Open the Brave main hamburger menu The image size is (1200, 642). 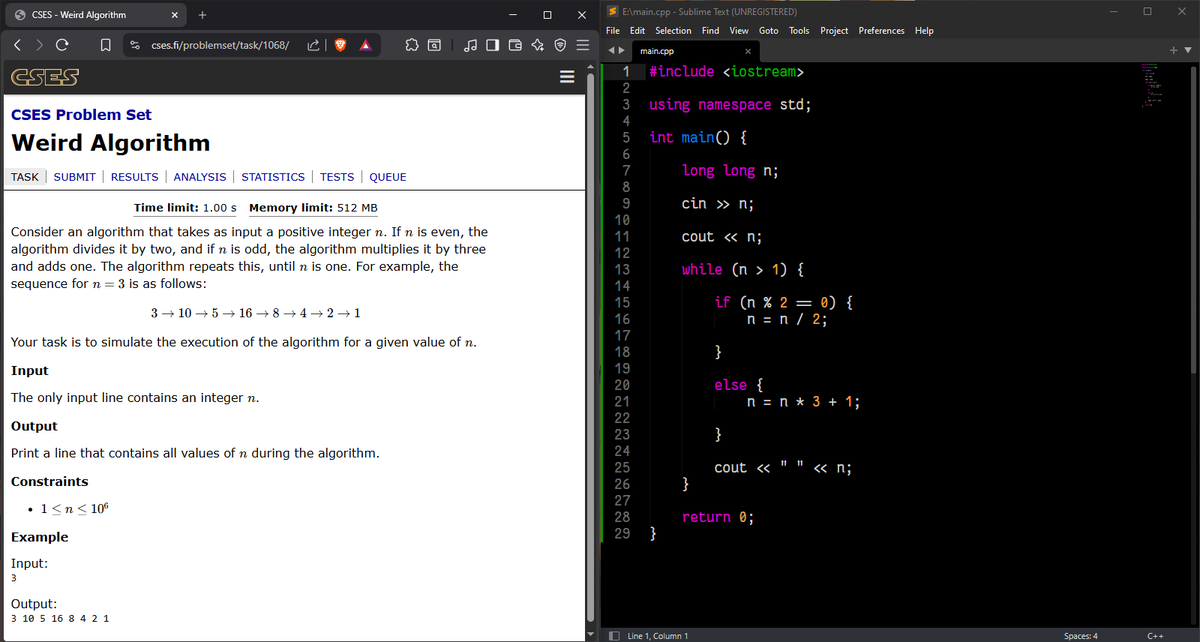point(583,45)
